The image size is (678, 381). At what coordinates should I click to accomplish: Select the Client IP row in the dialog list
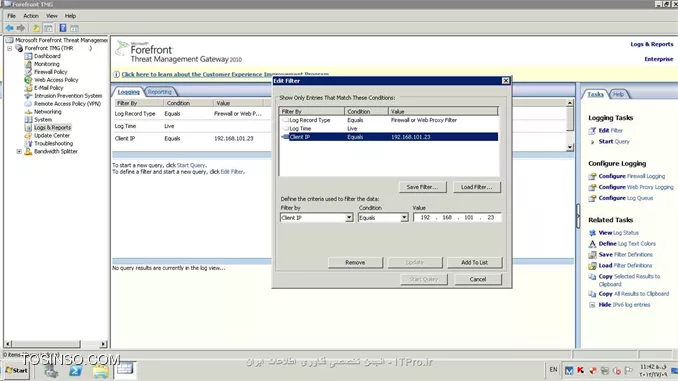(389, 137)
